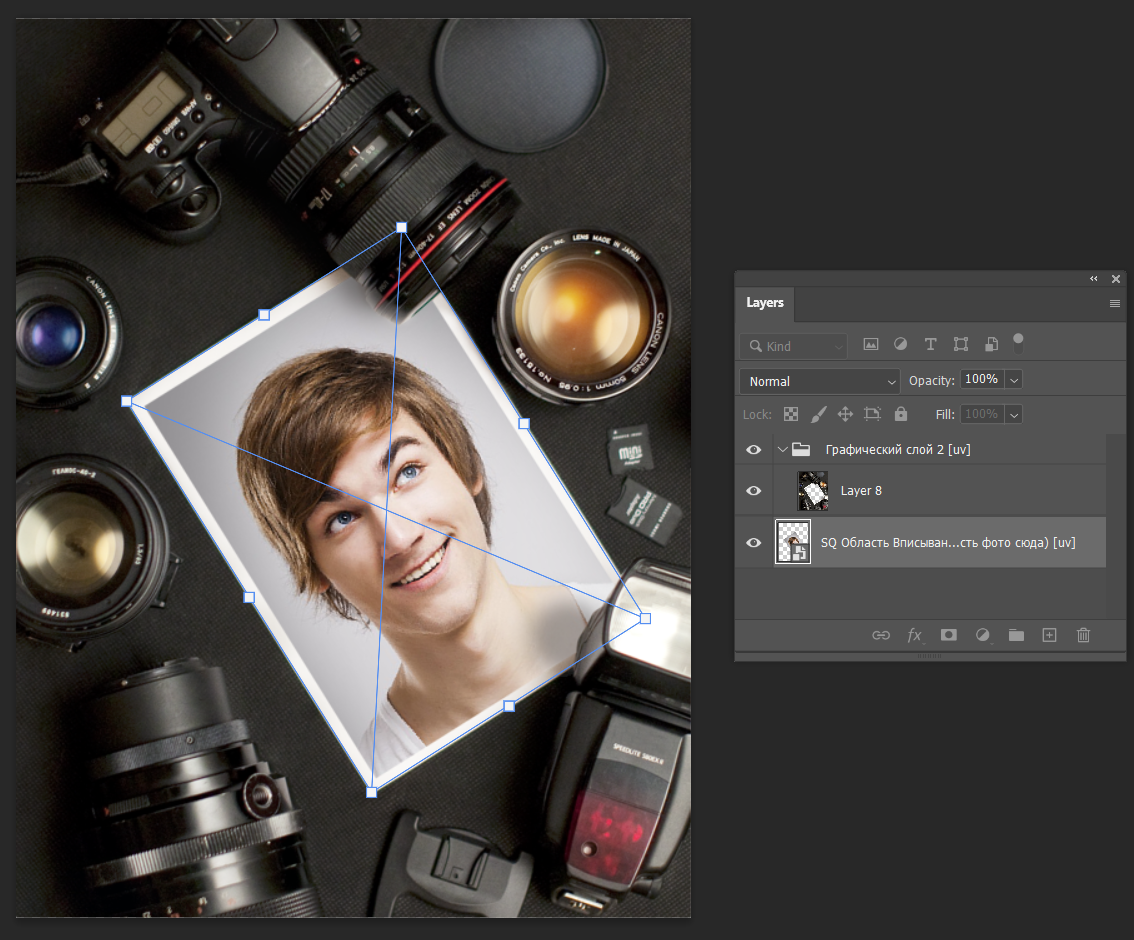Delete layer using trash icon

1083,635
